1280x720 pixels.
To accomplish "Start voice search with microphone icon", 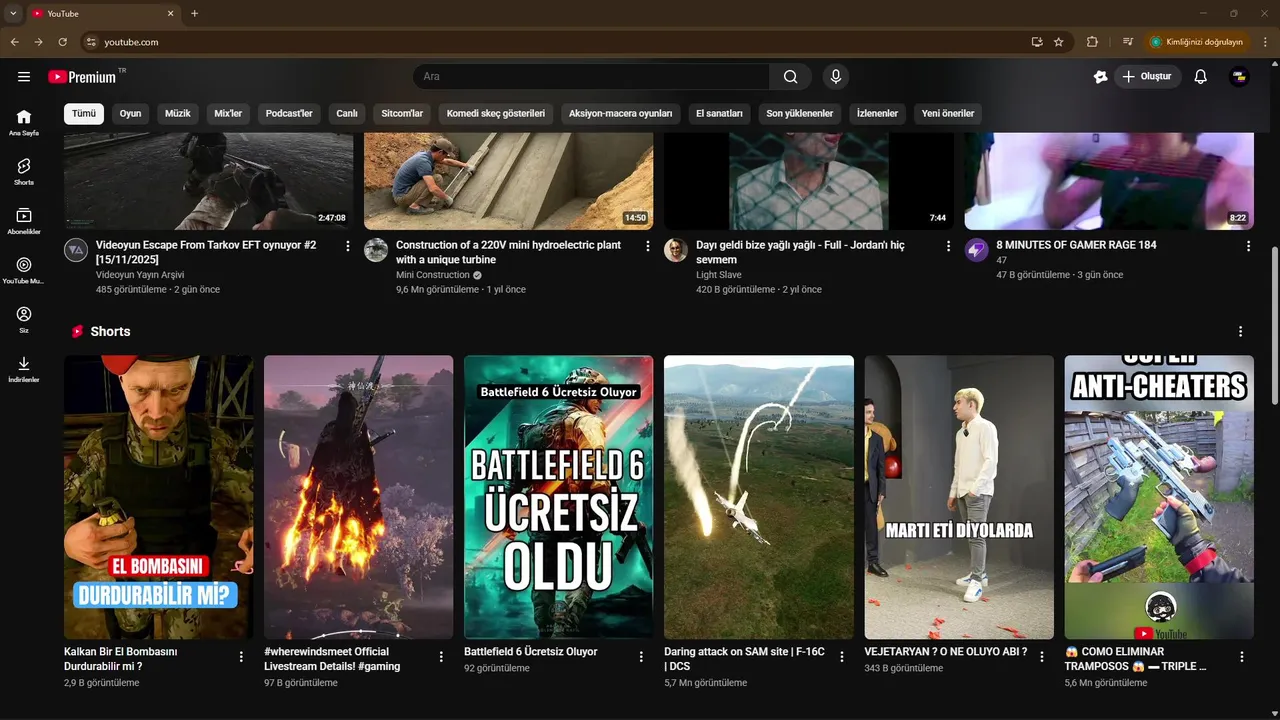I will pyautogui.click(x=836, y=77).
